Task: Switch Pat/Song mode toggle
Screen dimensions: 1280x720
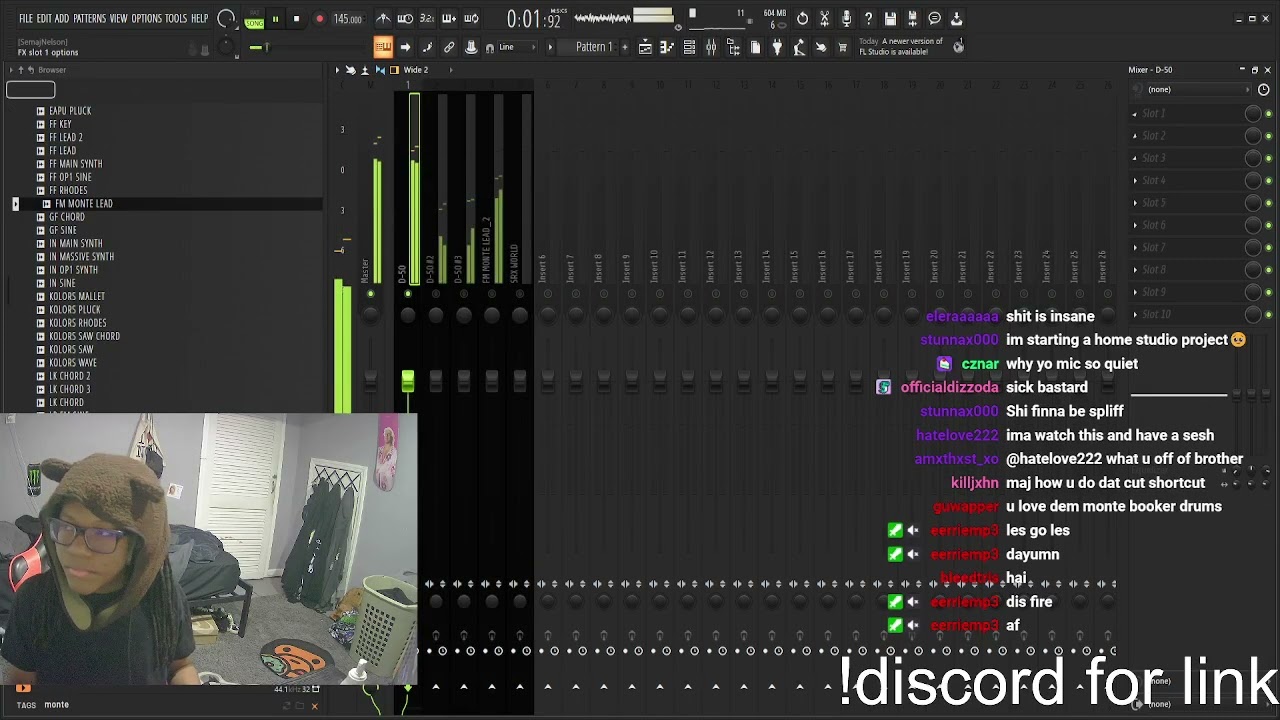Action: click(254, 19)
